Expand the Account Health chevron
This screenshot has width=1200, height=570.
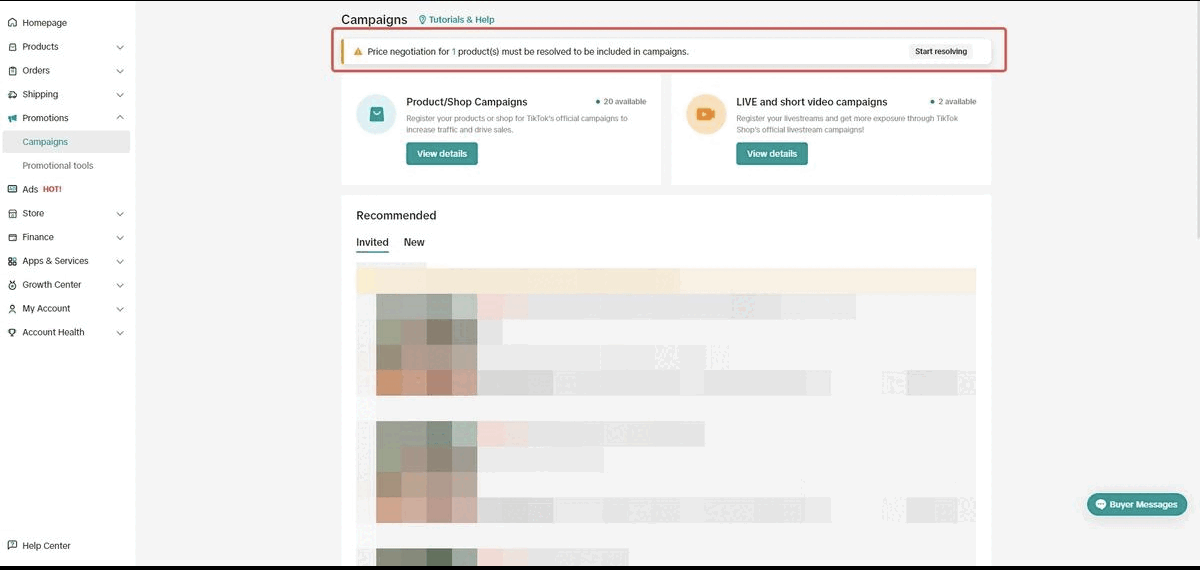120,332
